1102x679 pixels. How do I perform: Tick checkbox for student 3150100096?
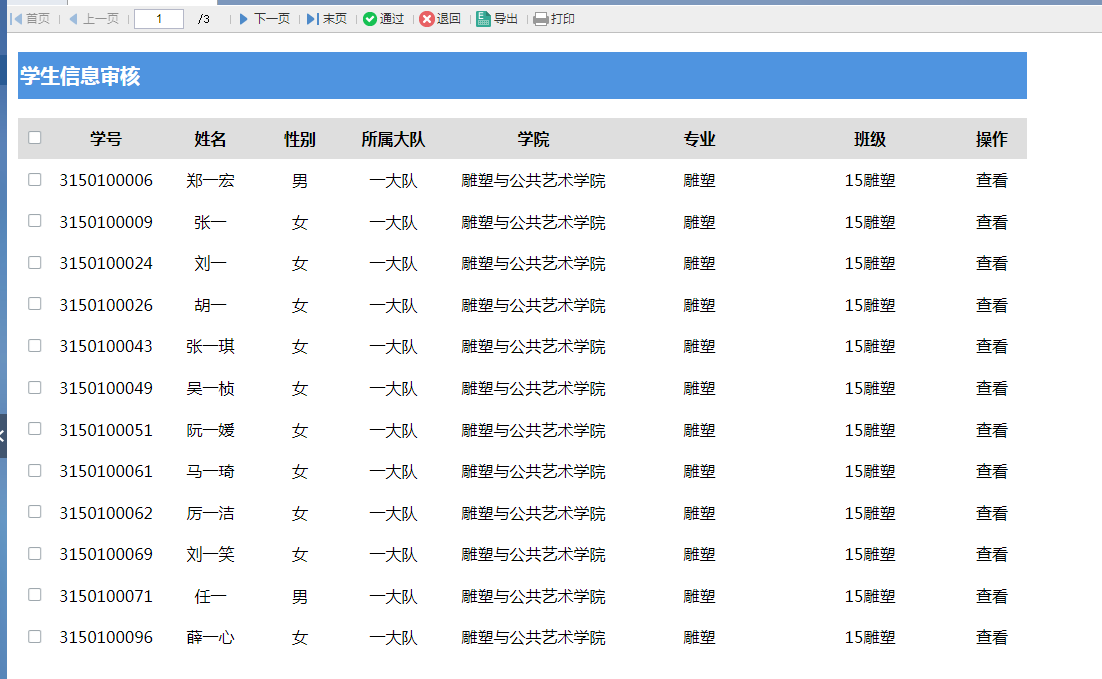[35, 636]
